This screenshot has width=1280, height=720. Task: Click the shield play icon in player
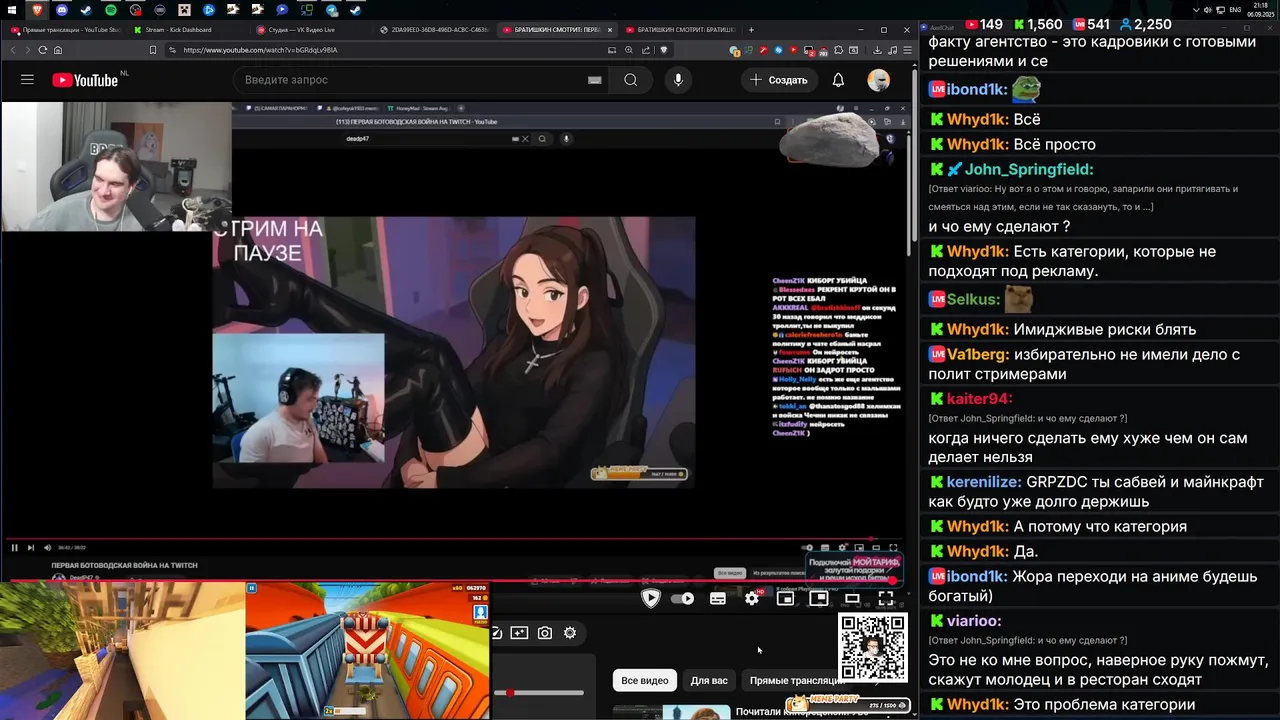click(650, 598)
